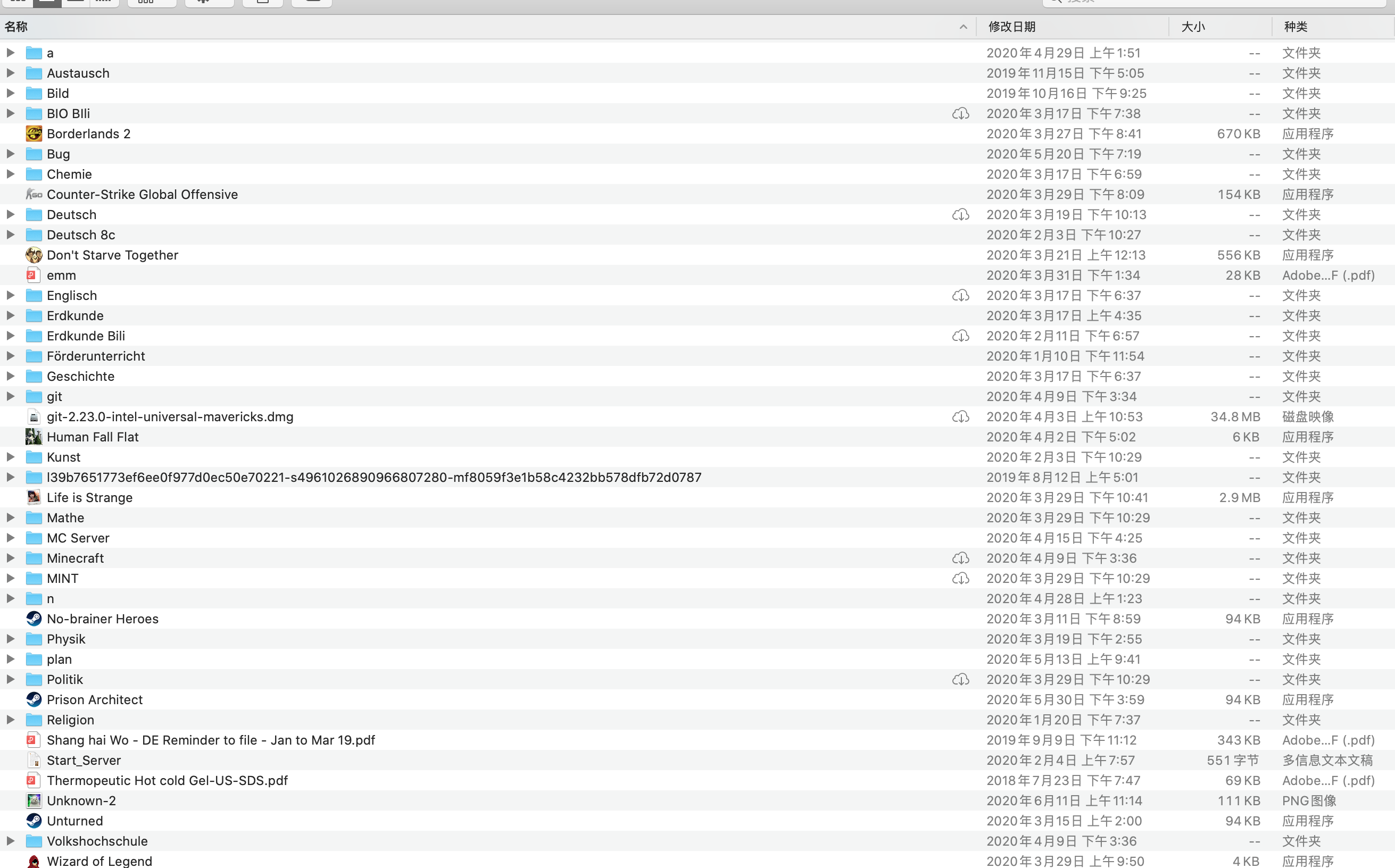Click the Borderlands 2 application icon

pyautogui.click(x=34, y=133)
